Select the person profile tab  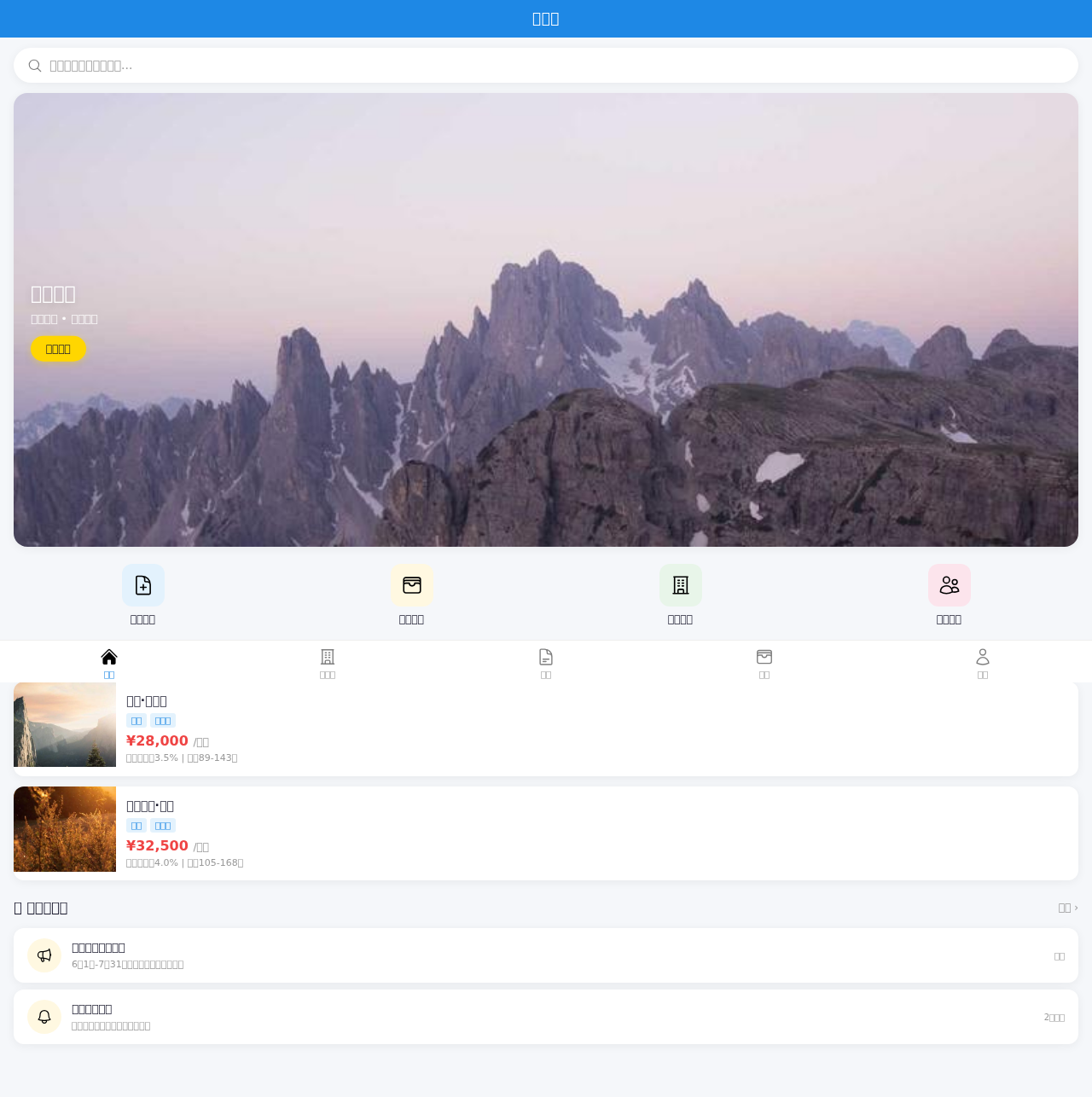tap(983, 663)
